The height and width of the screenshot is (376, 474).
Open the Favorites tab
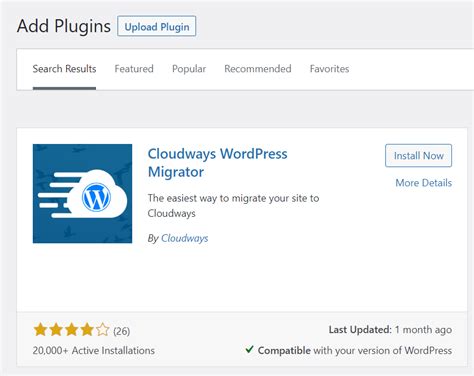329,69
